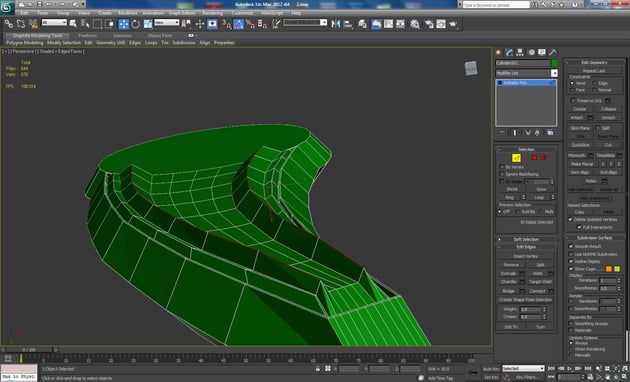The height and width of the screenshot is (382, 630).
Task: Click the Rectangular Selection Region icon
Action: [97, 24]
